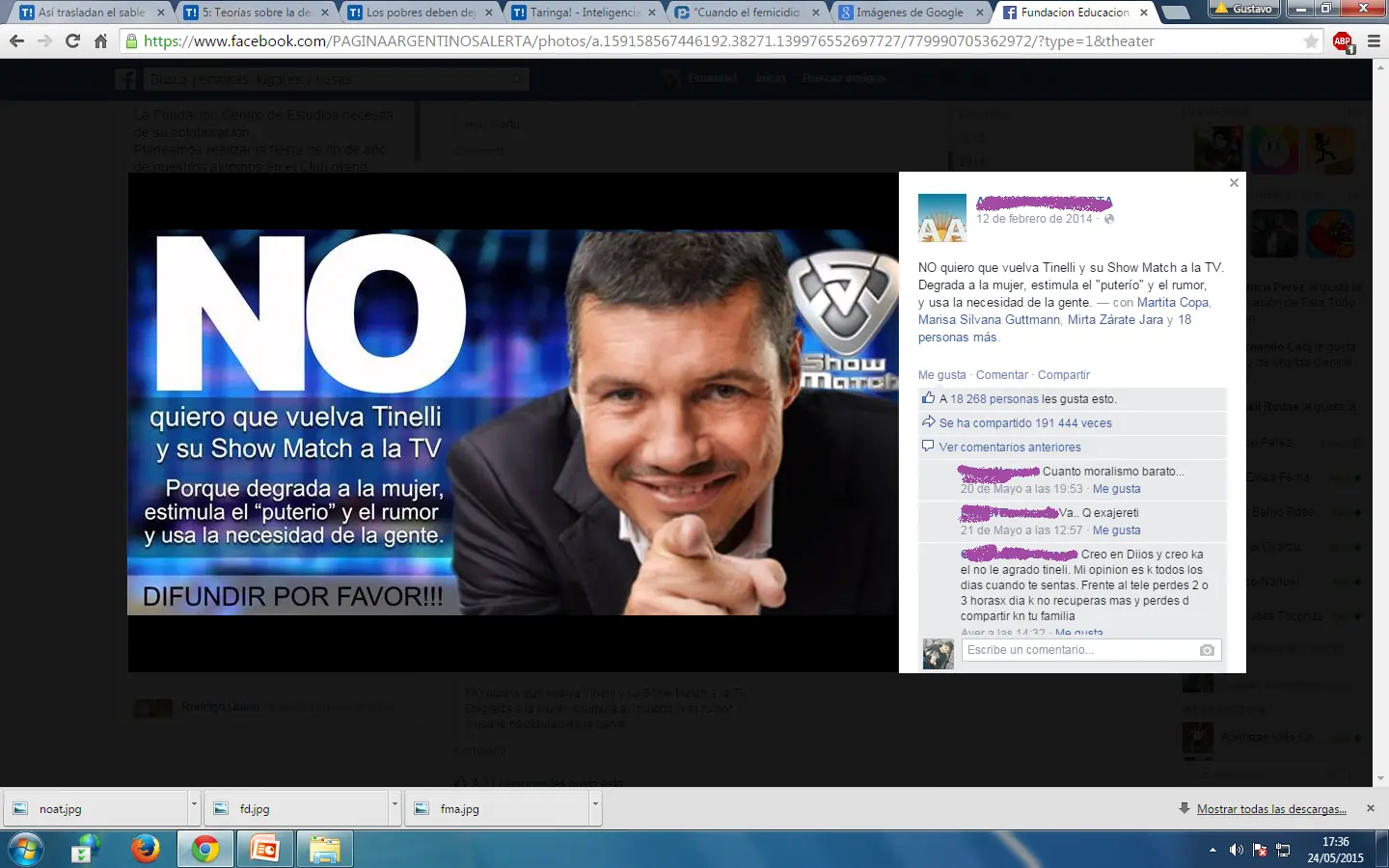Click the camera icon in the comment box

(x=1207, y=650)
